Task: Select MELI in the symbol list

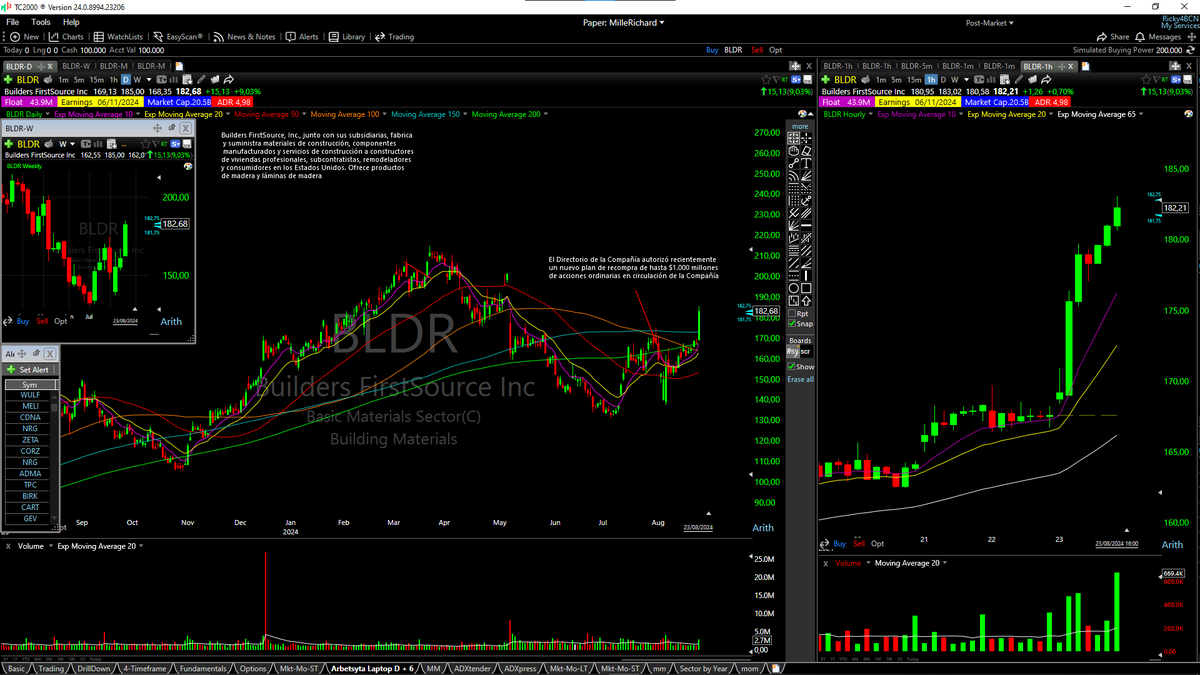Action: click(30, 406)
